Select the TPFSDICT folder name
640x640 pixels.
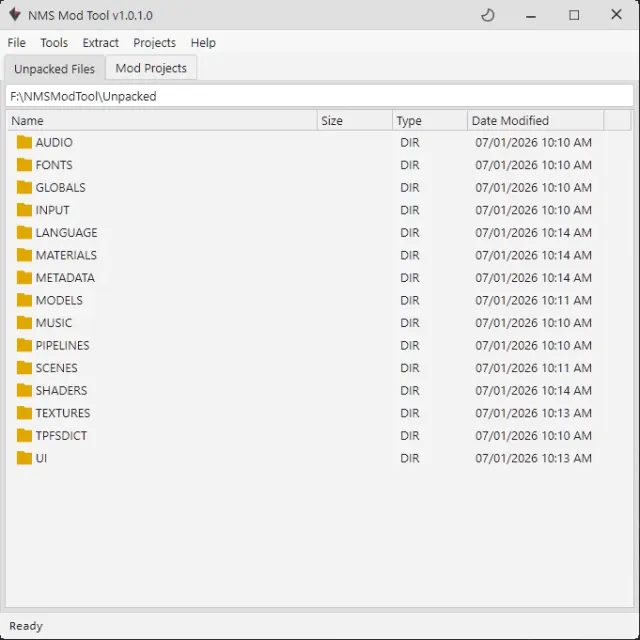click(x=61, y=436)
